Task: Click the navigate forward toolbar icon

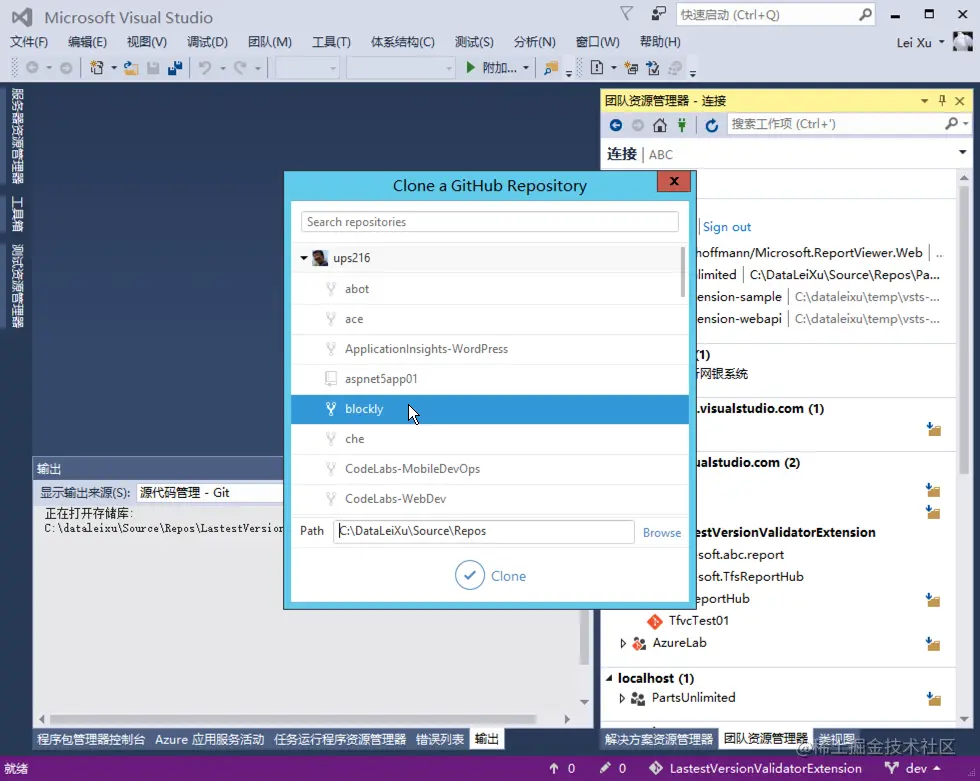Action: pyautogui.click(x=66, y=67)
